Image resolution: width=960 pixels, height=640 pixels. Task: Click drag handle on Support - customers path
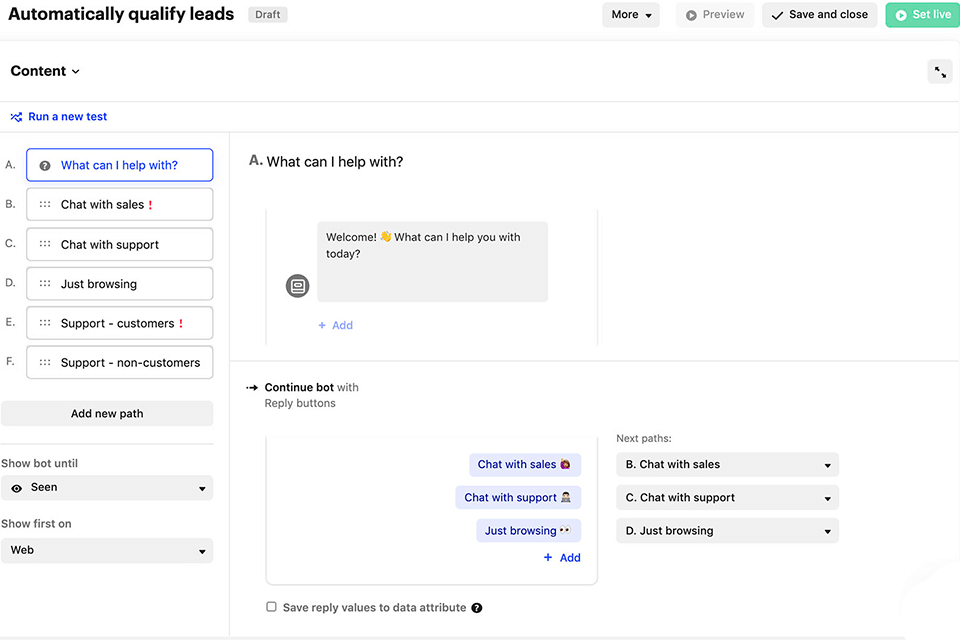[45, 324]
